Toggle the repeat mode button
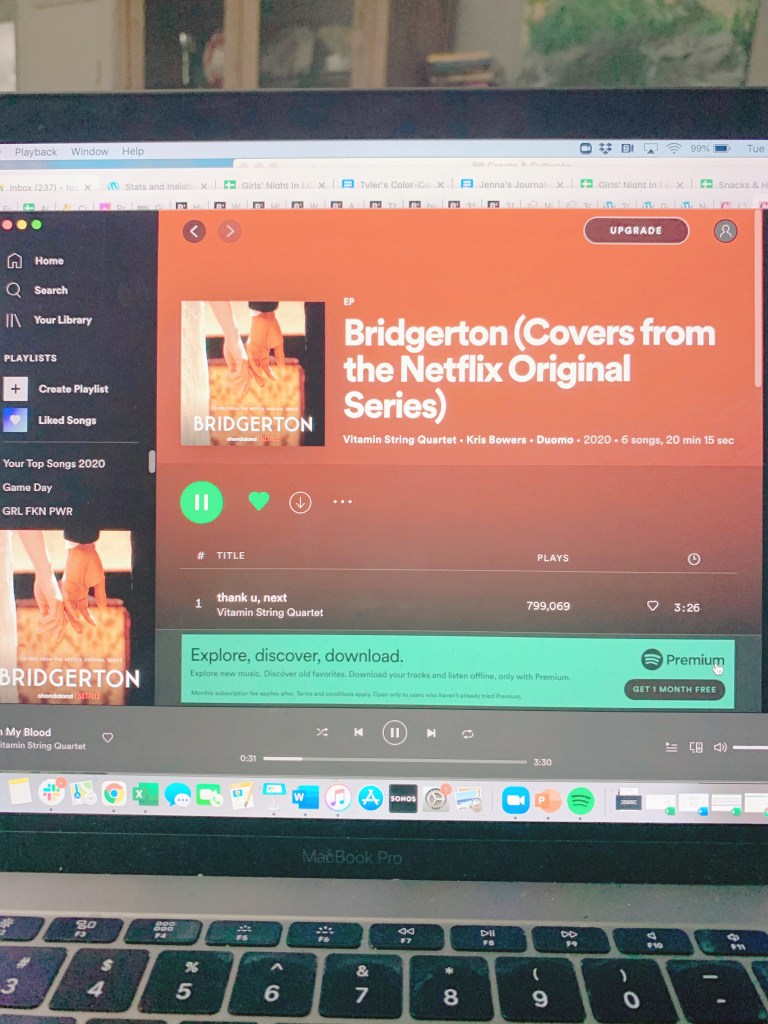Image resolution: width=768 pixels, height=1024 pixels. [467, 734]
